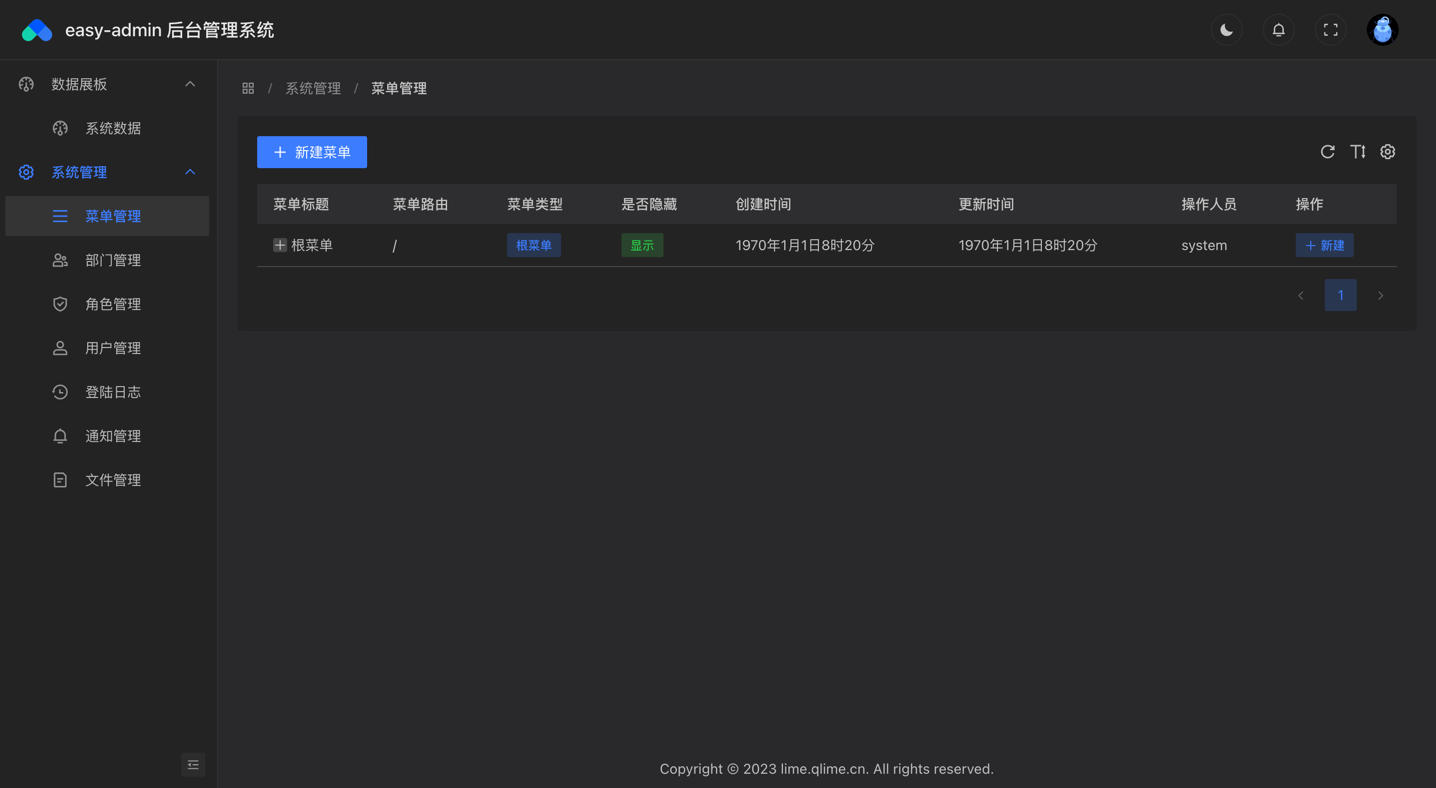The image size is (1436, 788).
Task: Open table column settings gear
Action: pyautogui.click(x=1387, y=152)
